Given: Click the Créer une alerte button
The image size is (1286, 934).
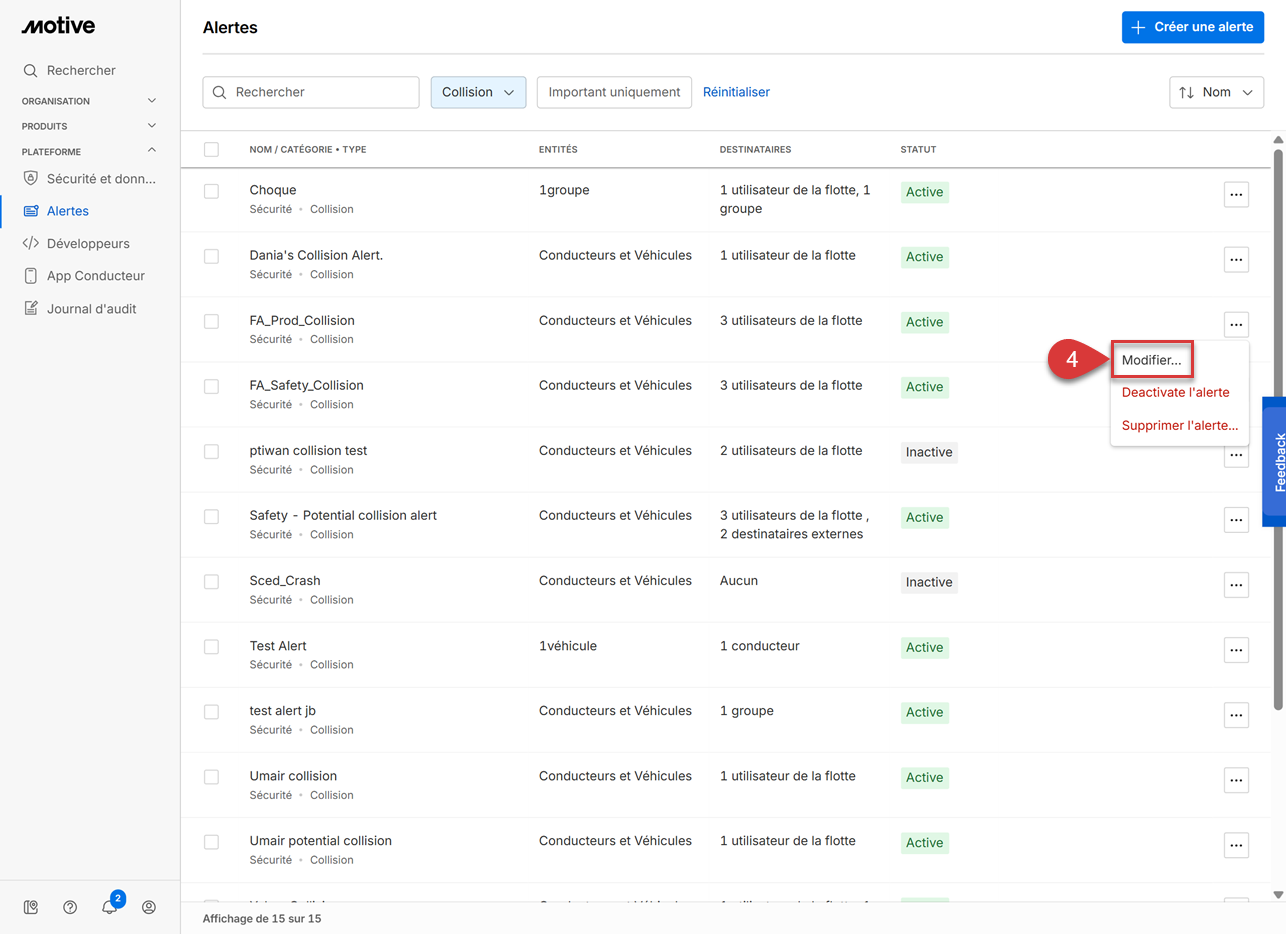Looking at the screenshot, I should coord(1192,27).
